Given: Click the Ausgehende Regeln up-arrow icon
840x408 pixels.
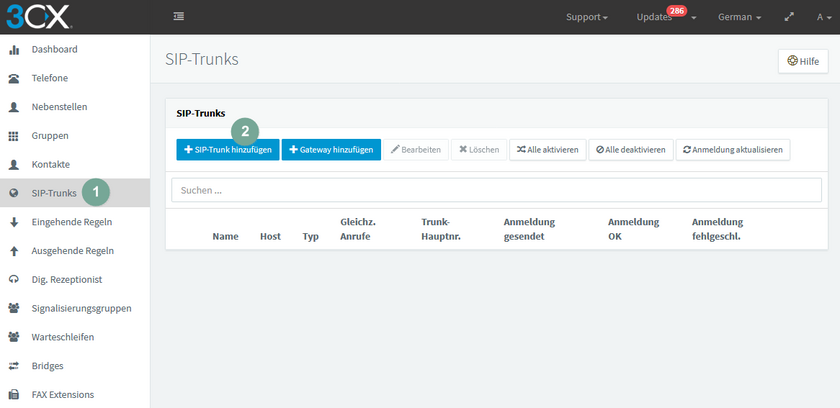Looking at the screenshot, I should coord(14,251).
